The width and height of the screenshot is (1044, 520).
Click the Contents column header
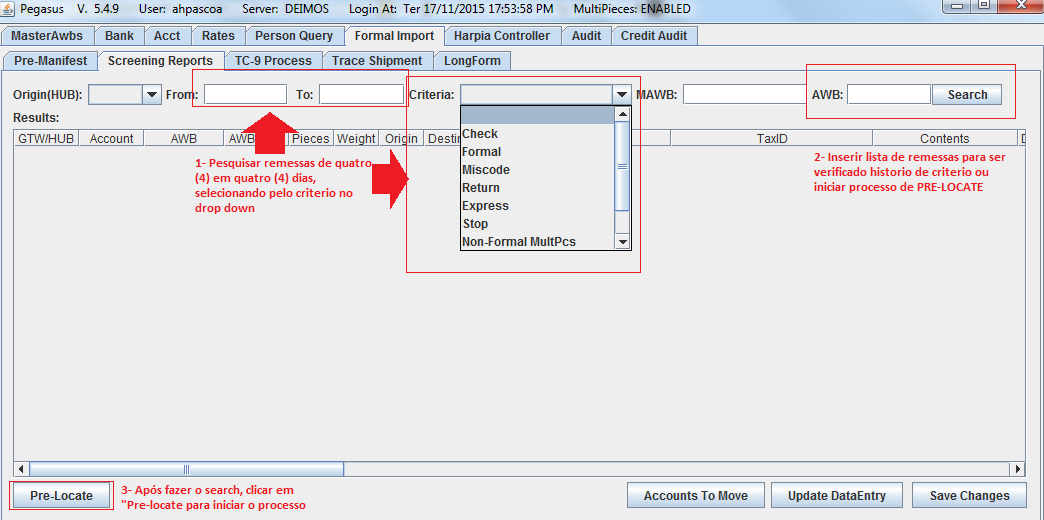945,138
